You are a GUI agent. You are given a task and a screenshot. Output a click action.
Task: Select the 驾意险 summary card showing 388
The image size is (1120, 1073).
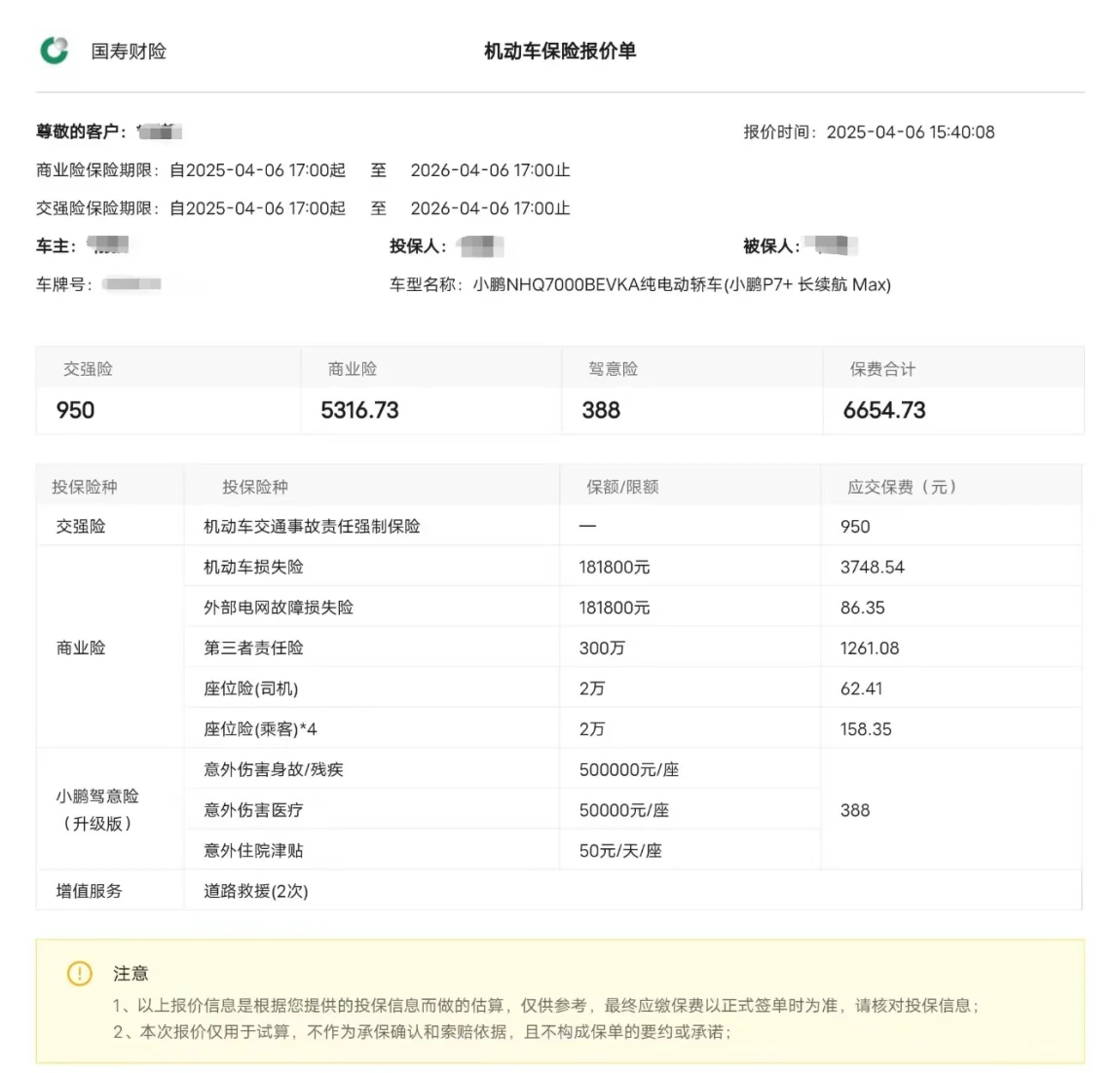click(x=691, y=390)
